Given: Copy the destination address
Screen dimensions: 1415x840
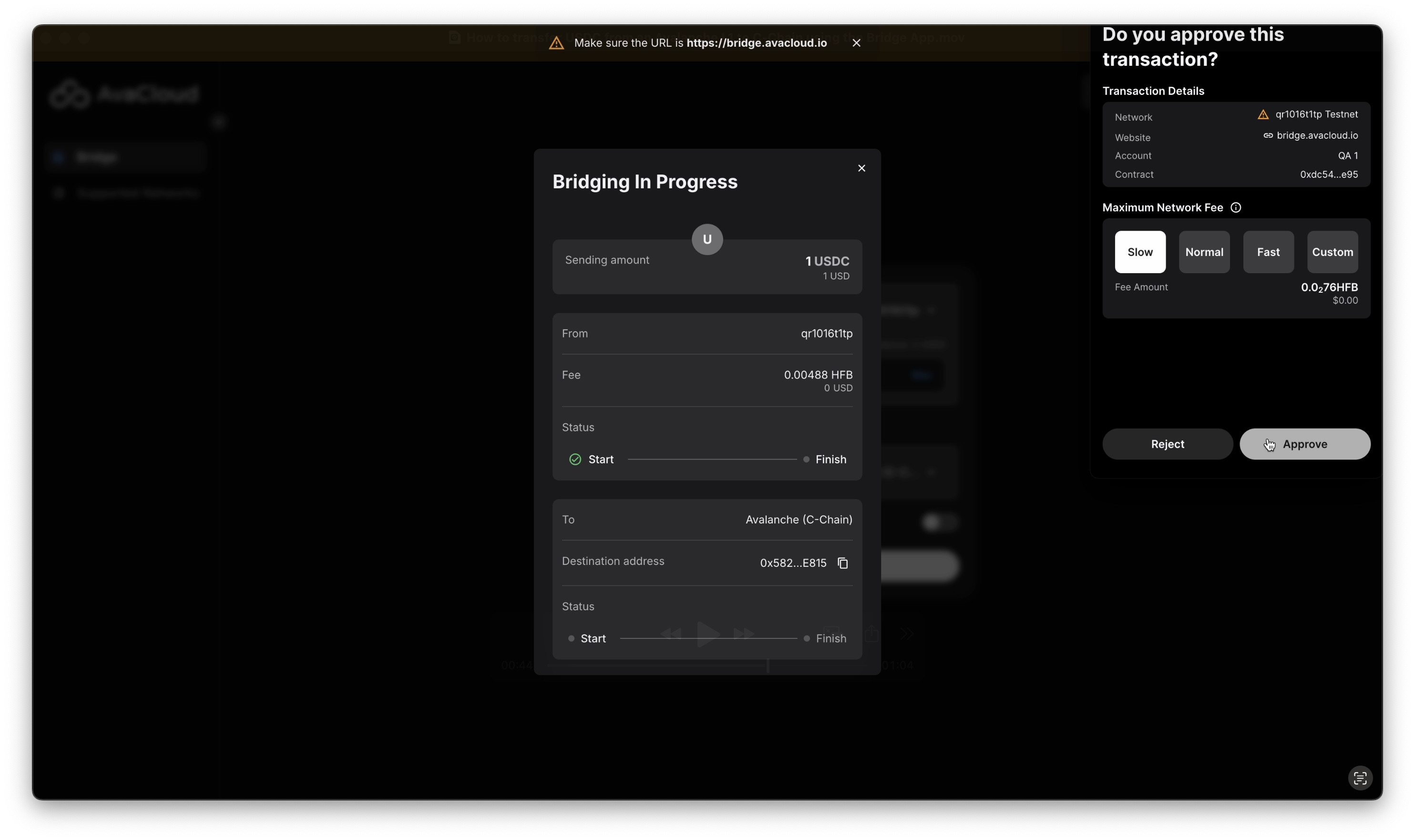Looking at the screenshot, I should (x=842, y=563).
